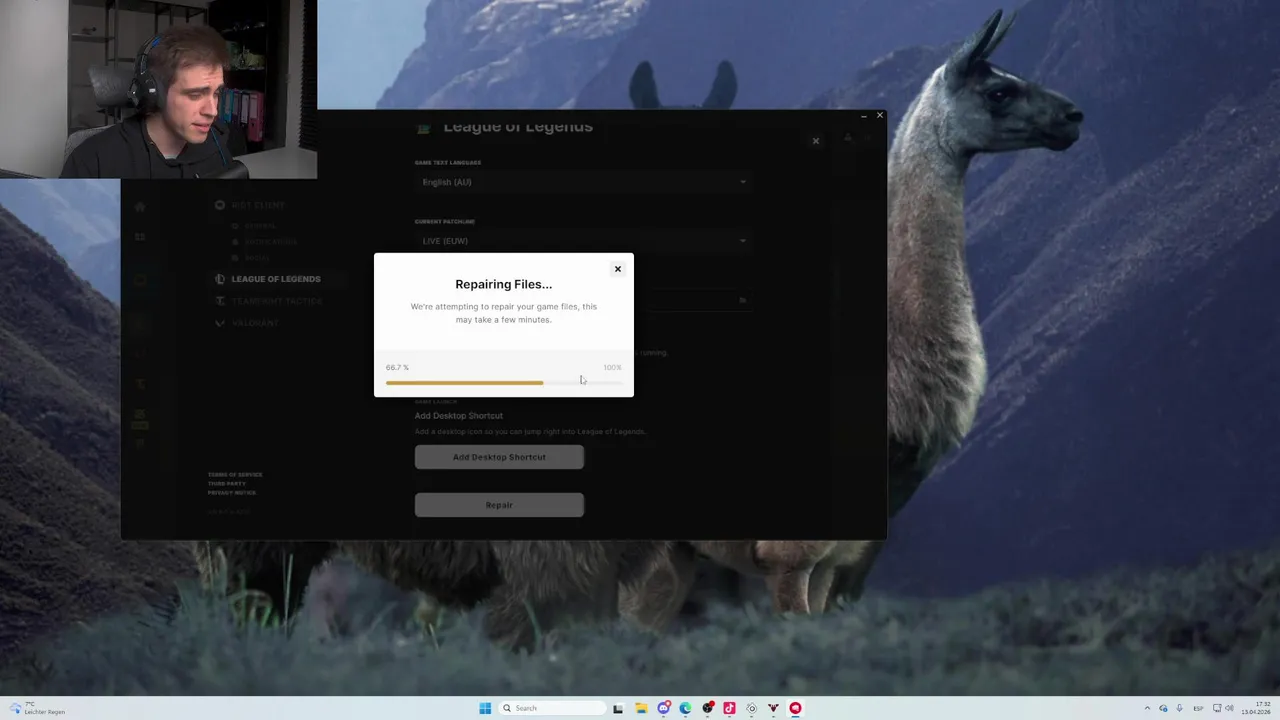Open Valorant from the taskbar
Image resolution: width=1280 pixels, height=720 pixels.
pos(773,708)
